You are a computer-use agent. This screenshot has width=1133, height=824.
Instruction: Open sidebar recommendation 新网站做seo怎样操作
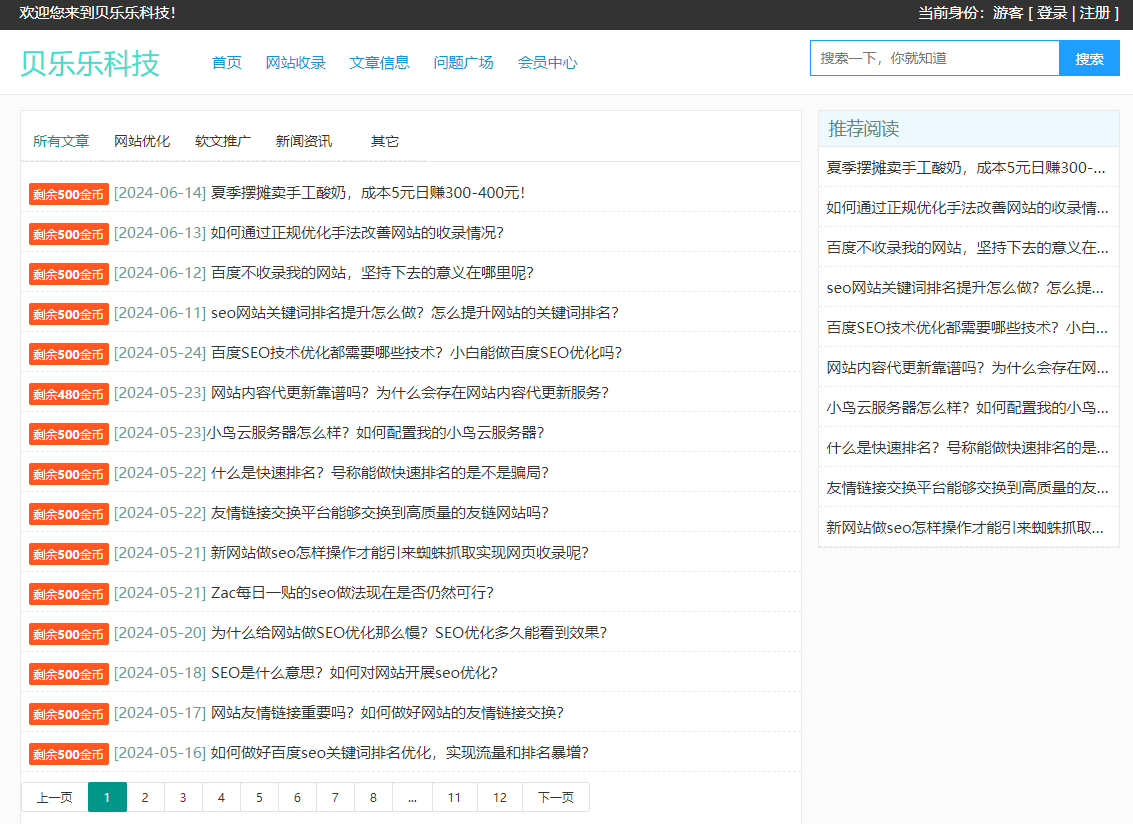[x=966, y=528]
